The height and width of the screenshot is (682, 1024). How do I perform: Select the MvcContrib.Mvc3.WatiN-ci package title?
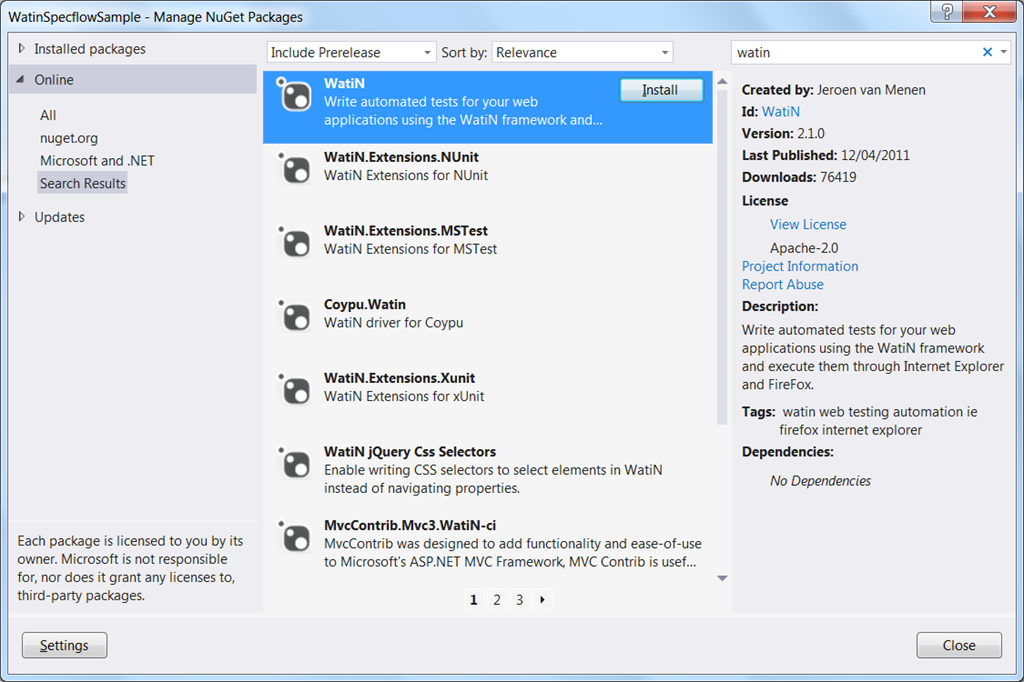click(409, 526)
